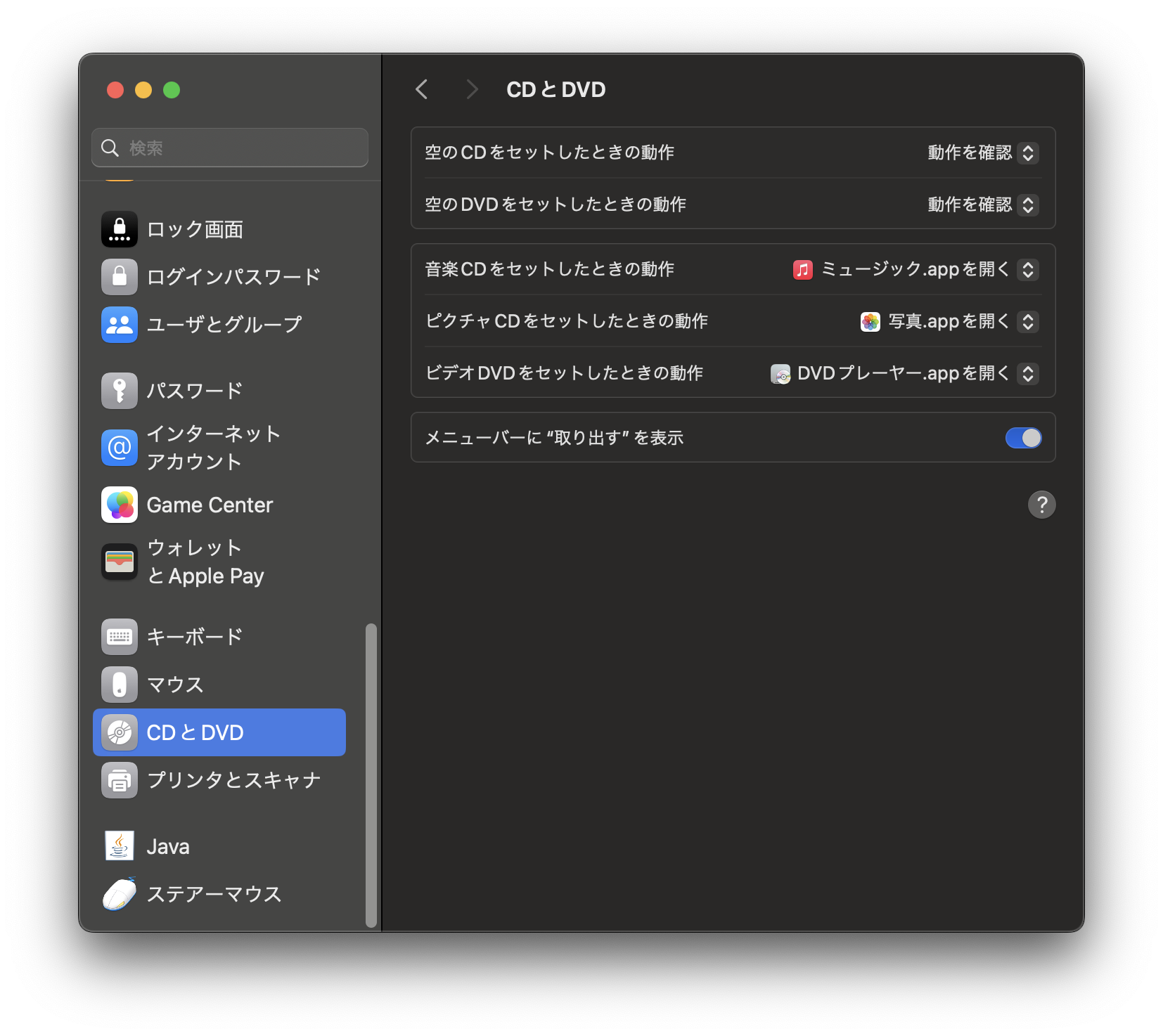Toggle メニューバーに"取り出す"を表示 switch

[1023, 438]
